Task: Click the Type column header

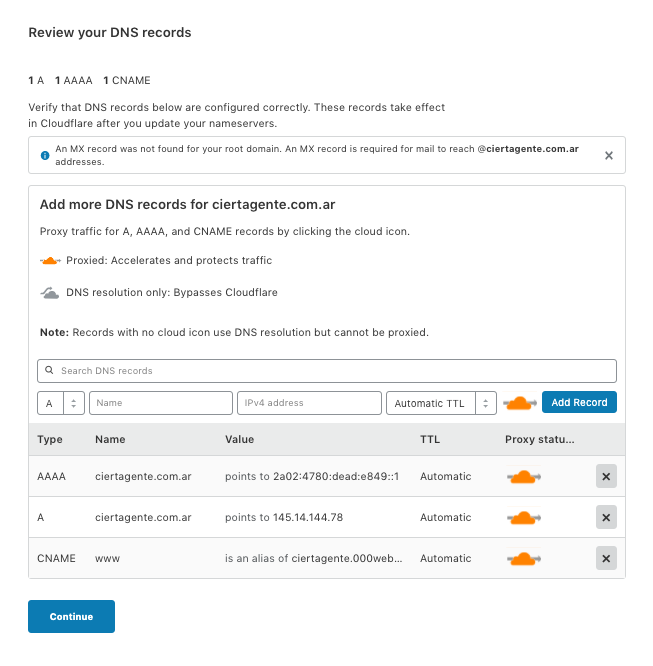Action: click(50, 439)
